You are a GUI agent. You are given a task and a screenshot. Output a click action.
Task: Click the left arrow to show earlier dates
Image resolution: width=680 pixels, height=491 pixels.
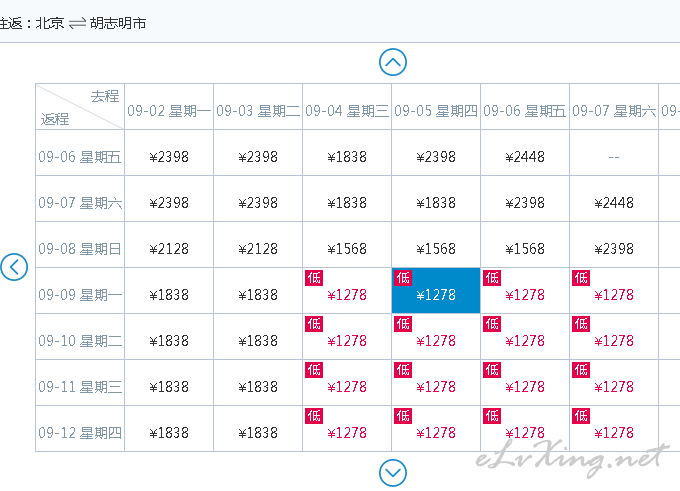[14, 267]
